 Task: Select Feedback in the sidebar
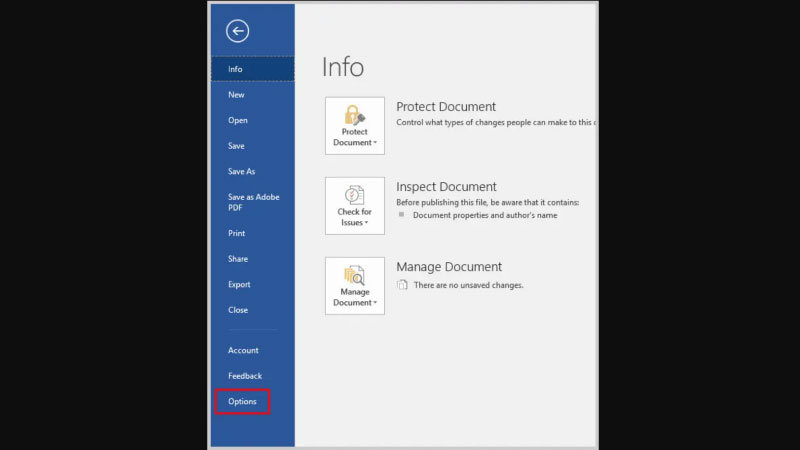245,376
